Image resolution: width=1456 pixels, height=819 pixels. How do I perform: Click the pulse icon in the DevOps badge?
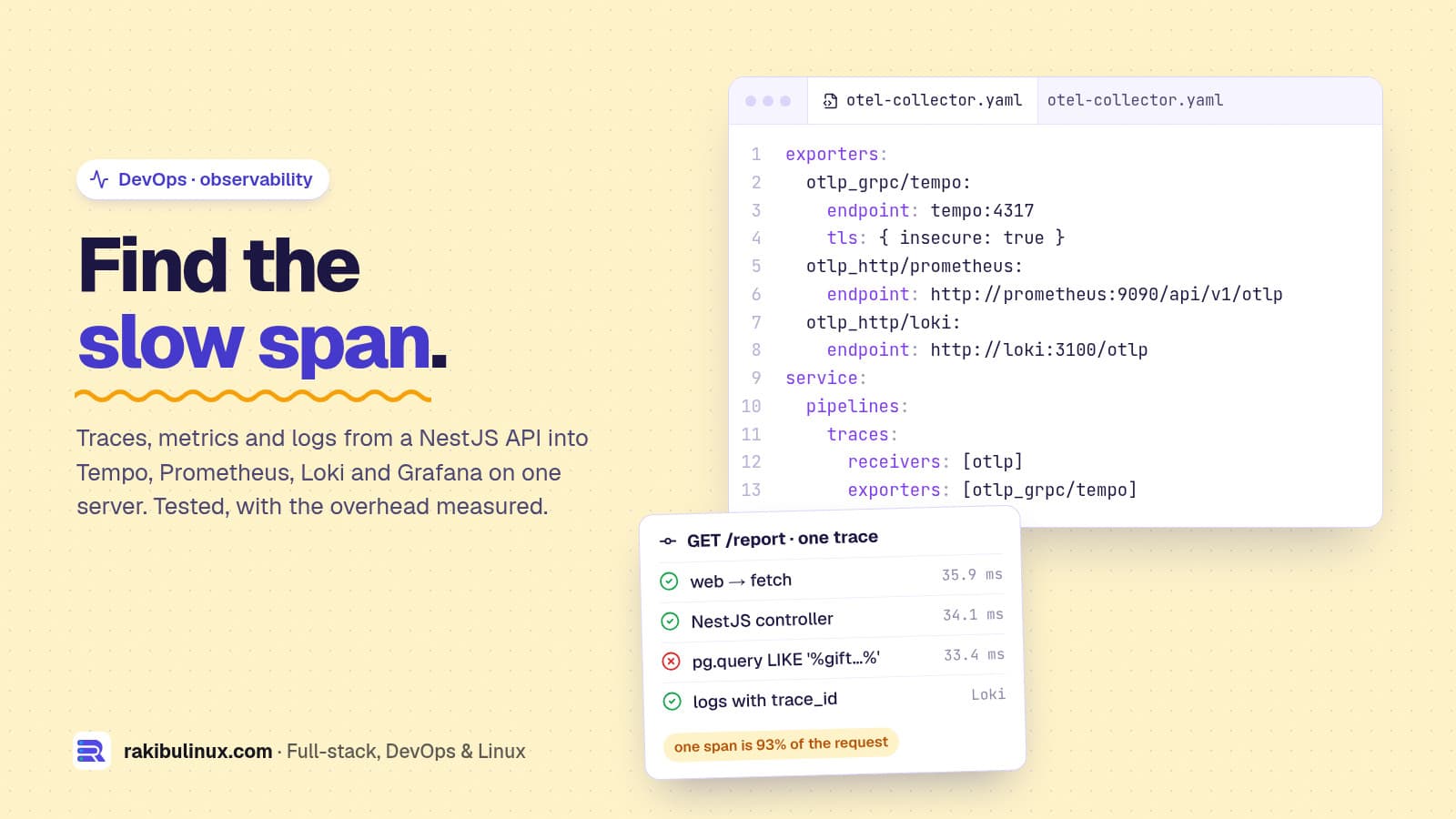click(x=99, y=179)
